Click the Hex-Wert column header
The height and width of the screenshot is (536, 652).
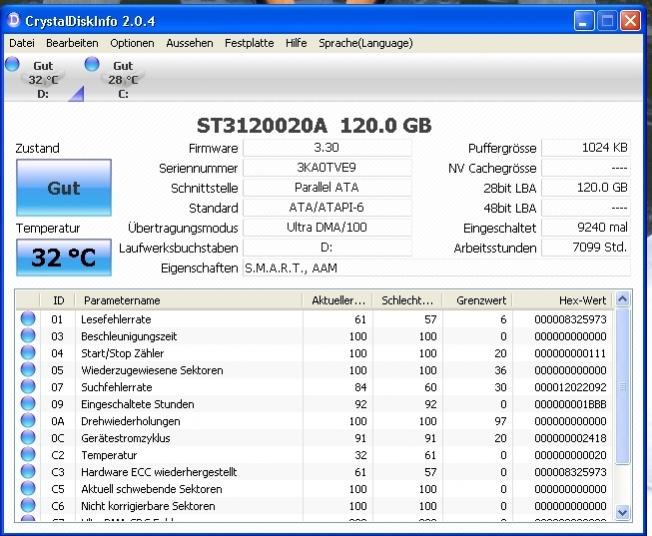point(562,300)
